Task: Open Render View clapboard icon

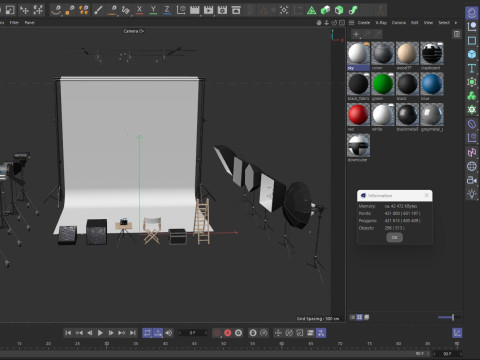Action: click(x=195, y=10)
